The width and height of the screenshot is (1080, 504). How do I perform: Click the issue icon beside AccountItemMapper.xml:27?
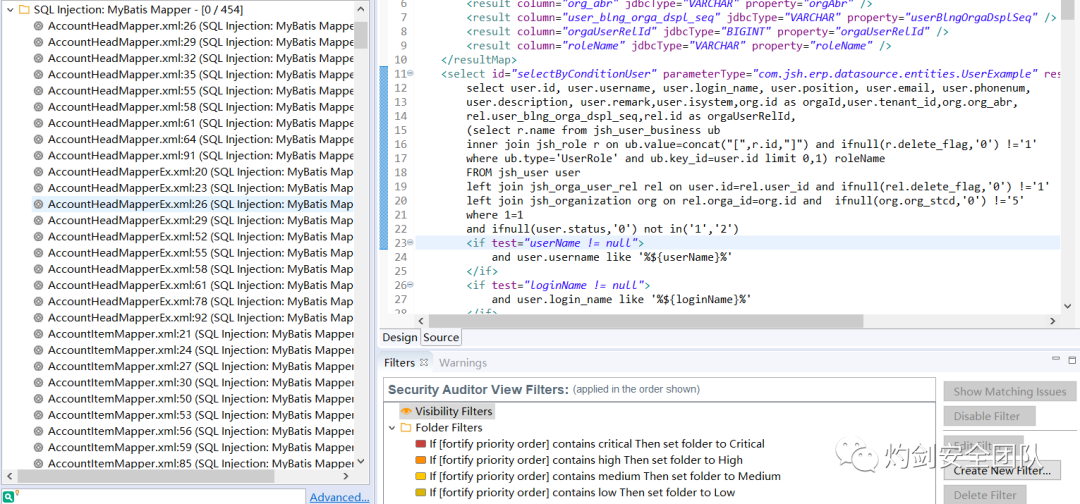(39, 366)
